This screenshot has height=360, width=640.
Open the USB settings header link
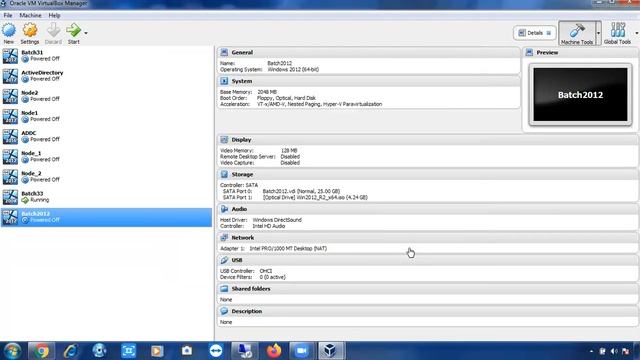pyautogui.click(x=237, y=260)
